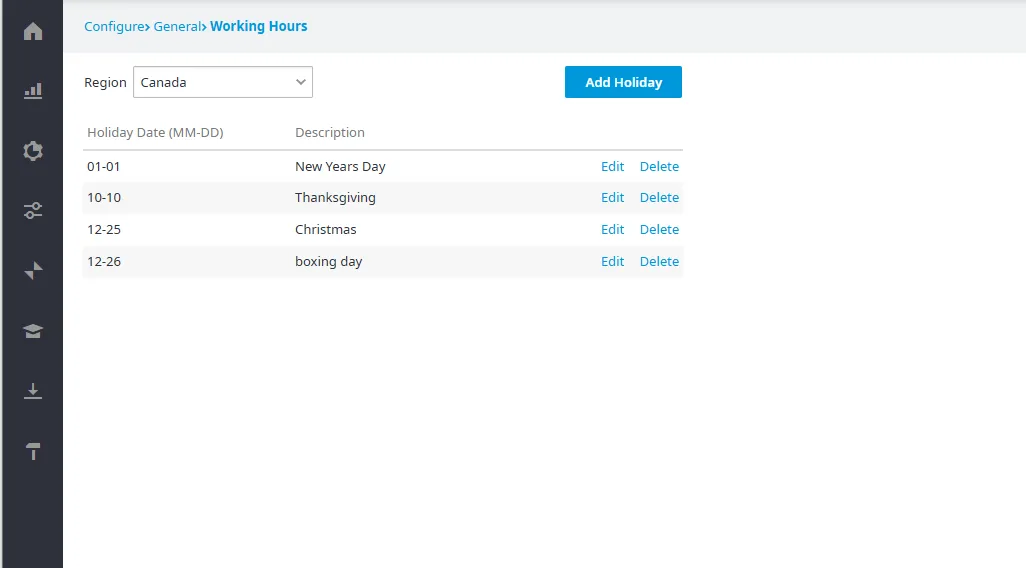Click Working Hours breadcrumb
This screenshot has width=1026, height=568.
click(258, 26)
